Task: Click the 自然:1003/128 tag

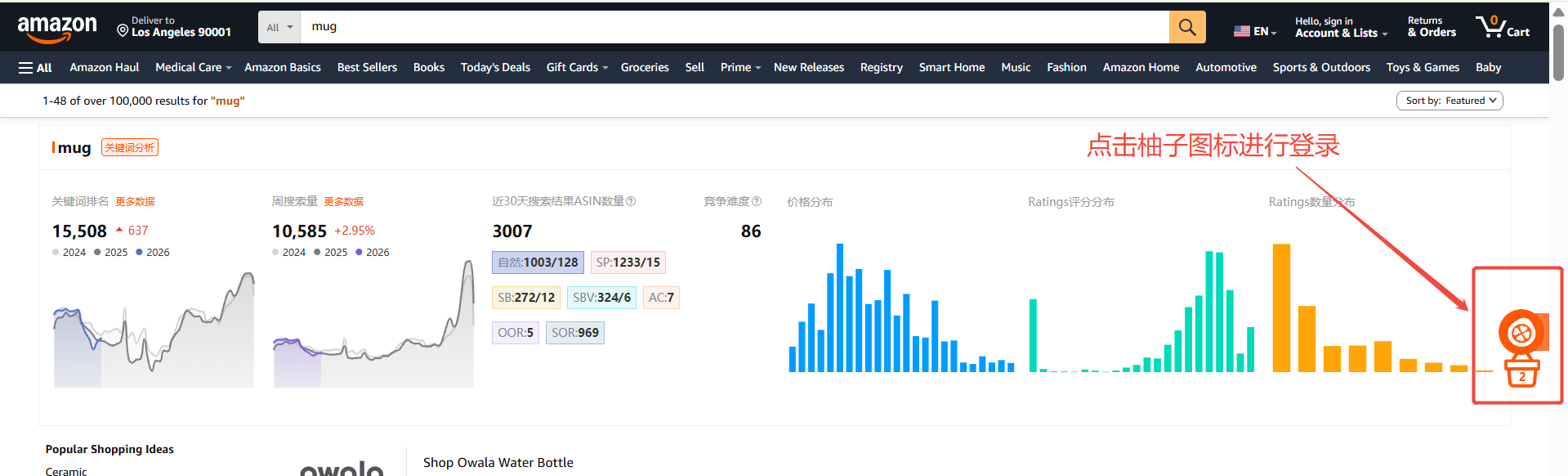Action: point(538,263)
